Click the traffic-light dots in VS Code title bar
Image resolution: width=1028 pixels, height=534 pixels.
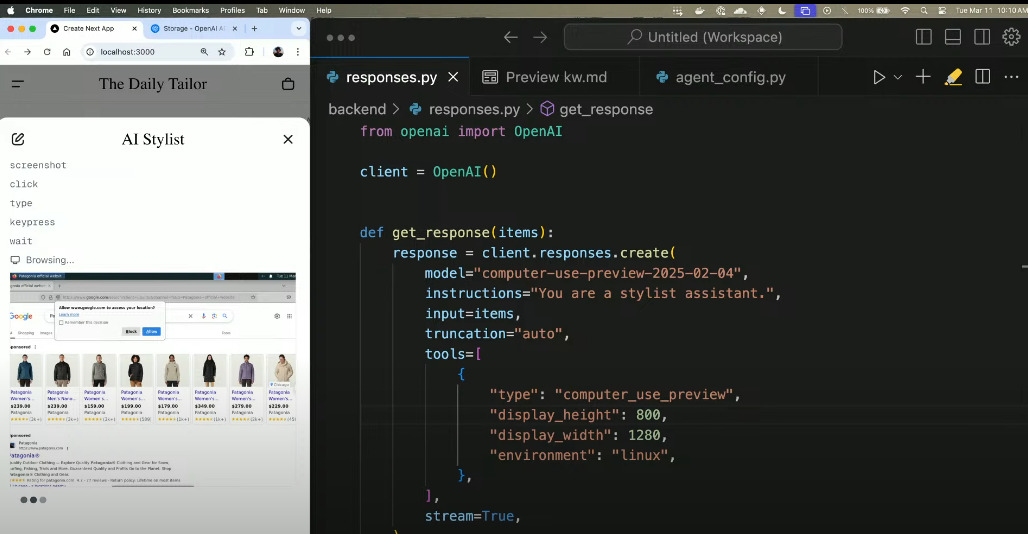click(340, 37)
